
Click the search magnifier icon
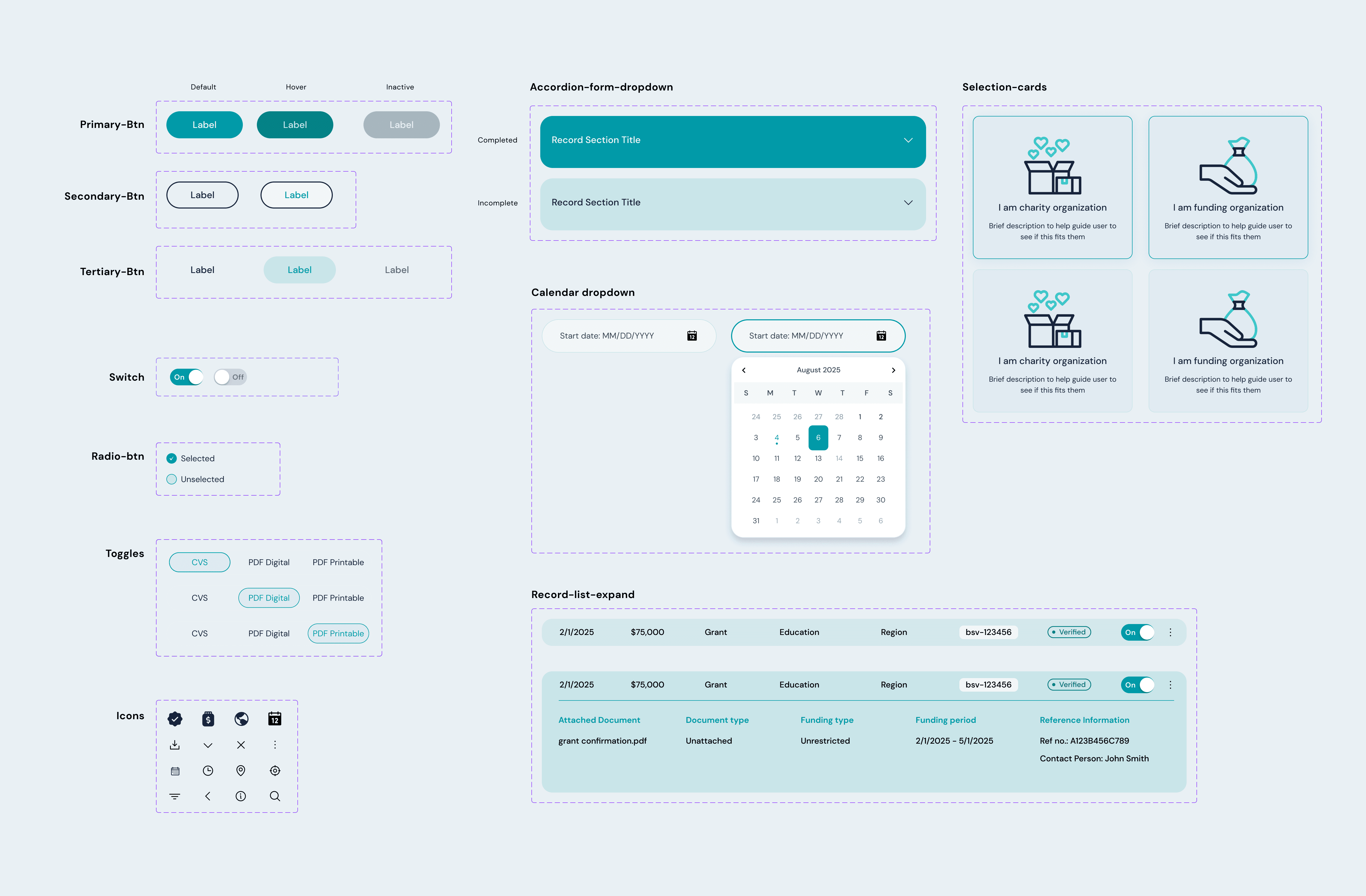274,797
